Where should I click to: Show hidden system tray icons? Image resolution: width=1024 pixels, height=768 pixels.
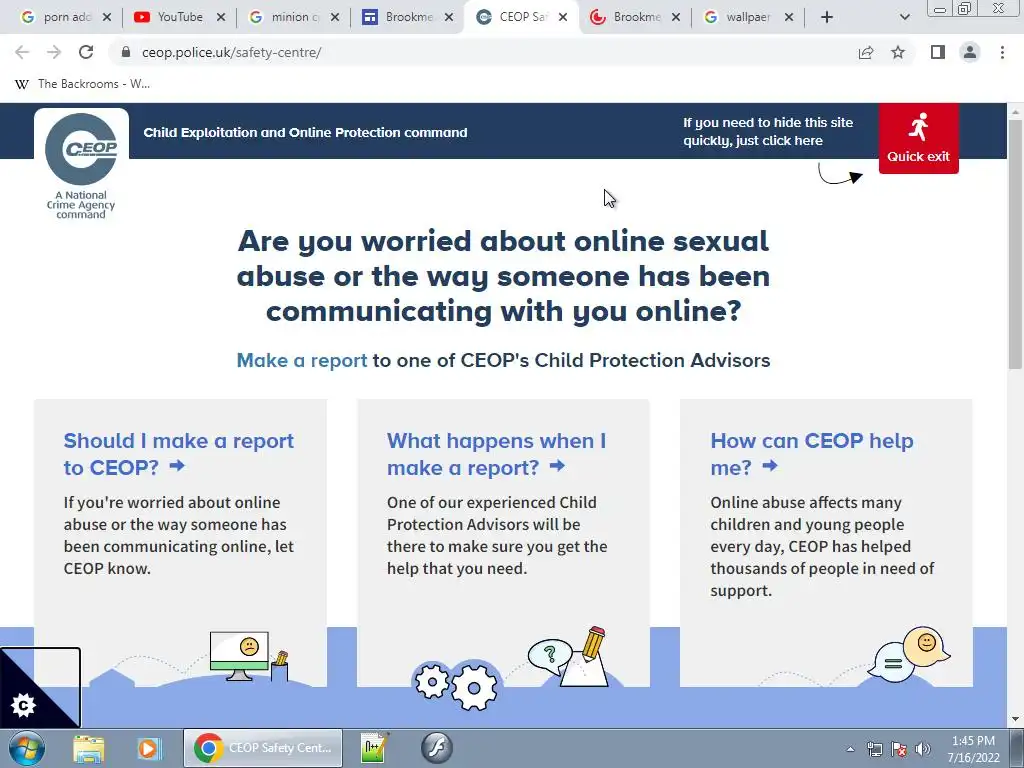click(x=850, y=749)
